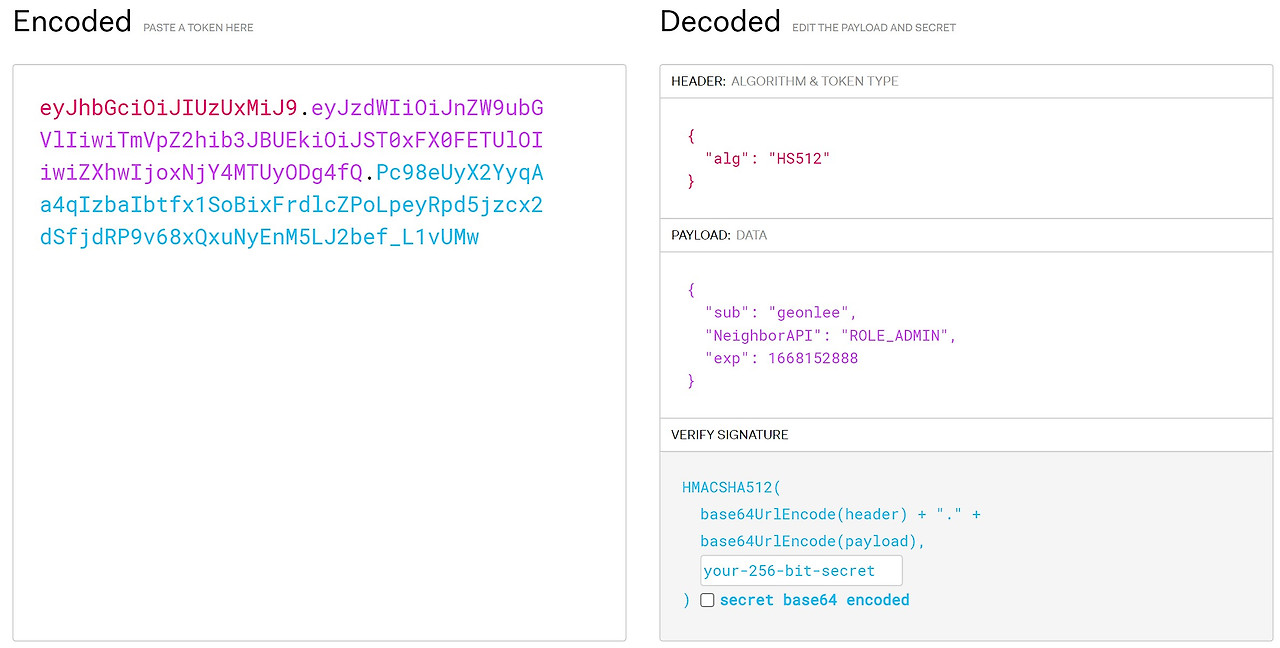
Task: Click the "alg": "HS512" line in the header
Action: (x=767, y=158)
